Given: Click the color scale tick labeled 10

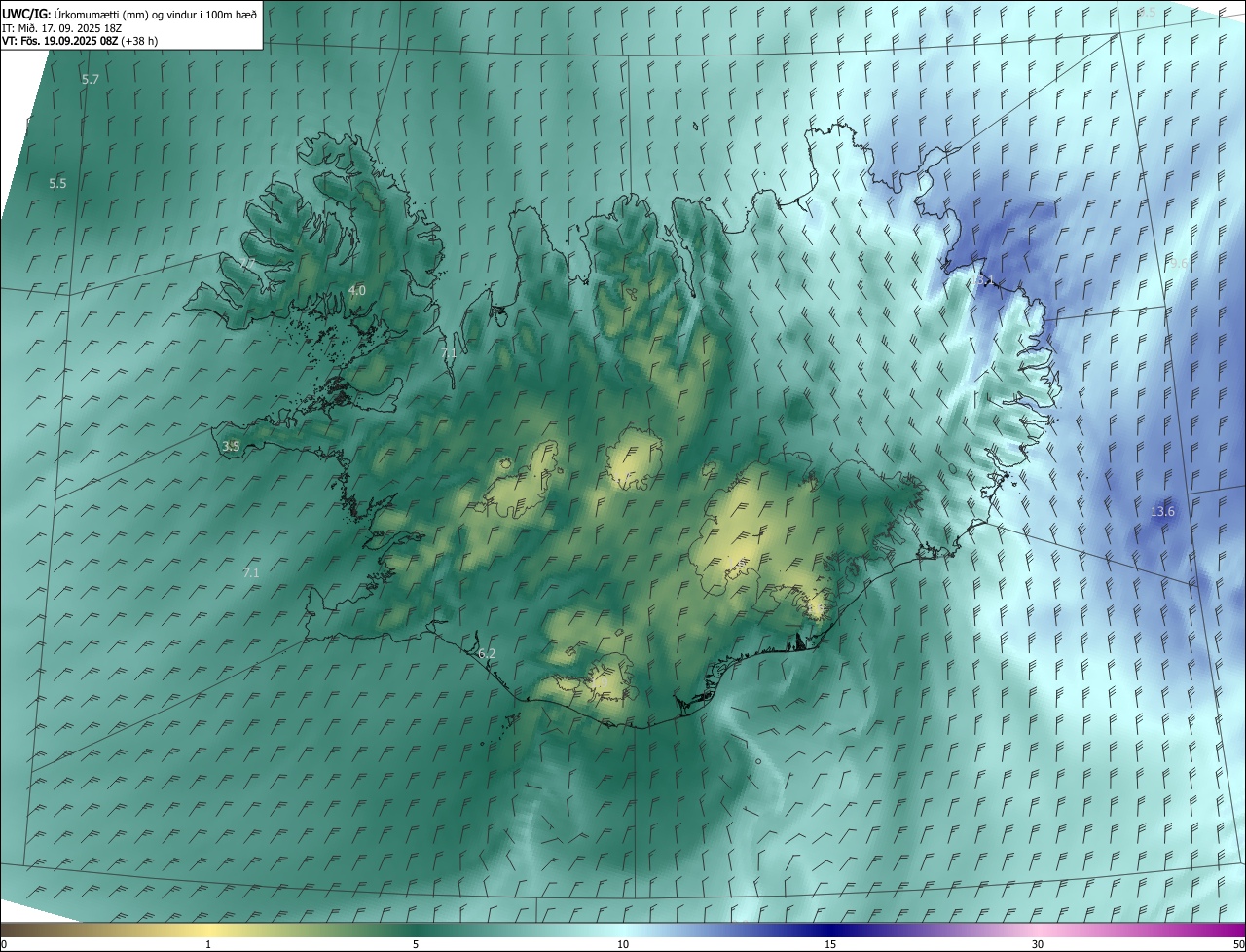Looking at the screenshot, I should pyautogui.click(x=623, y=944).
